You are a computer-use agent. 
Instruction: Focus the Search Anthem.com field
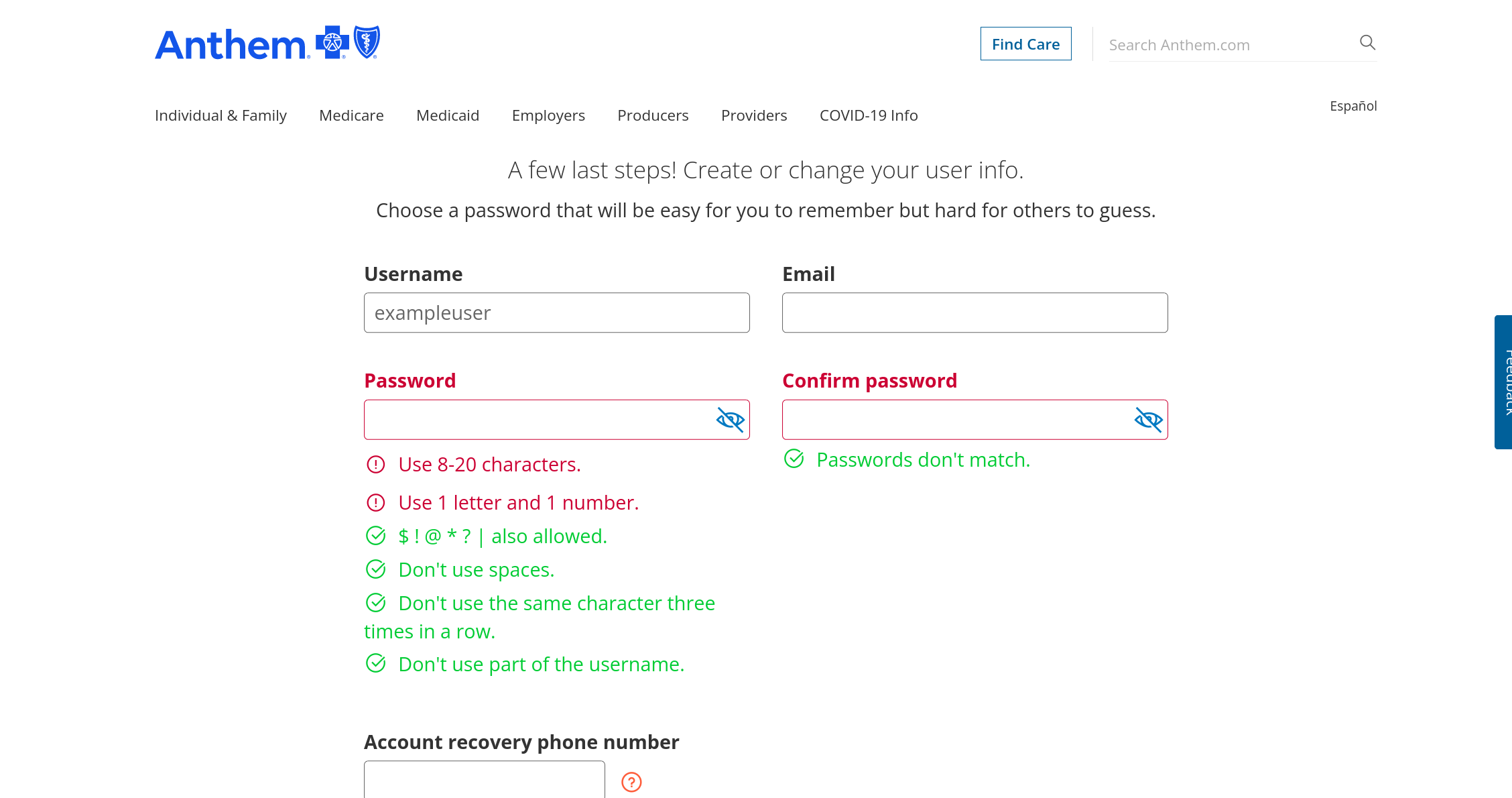(1230, 45)
